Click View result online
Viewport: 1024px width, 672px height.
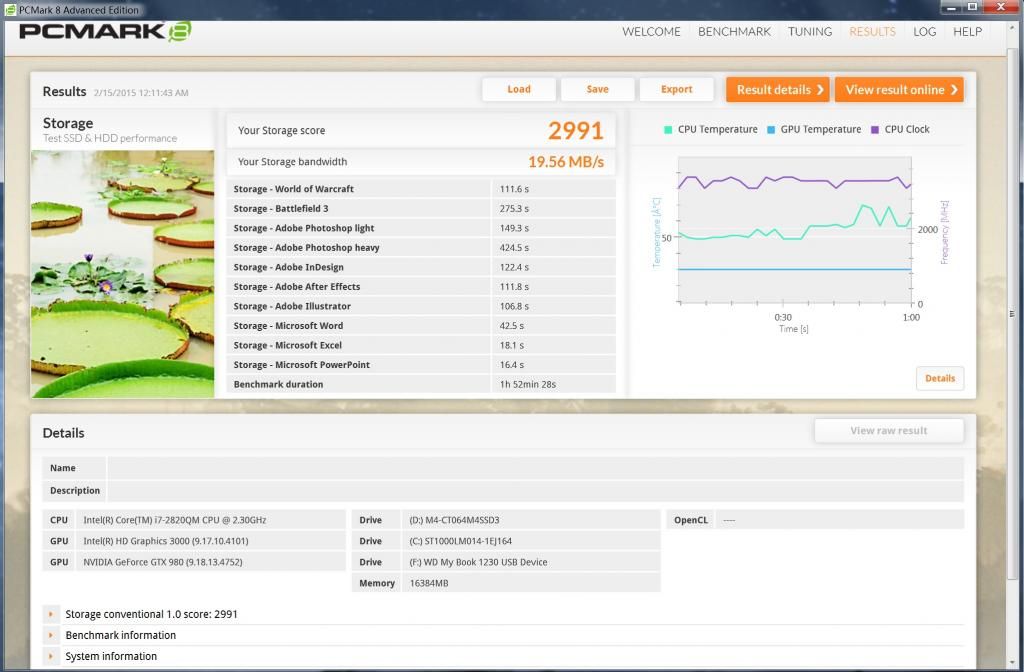(x=899, y=89)
